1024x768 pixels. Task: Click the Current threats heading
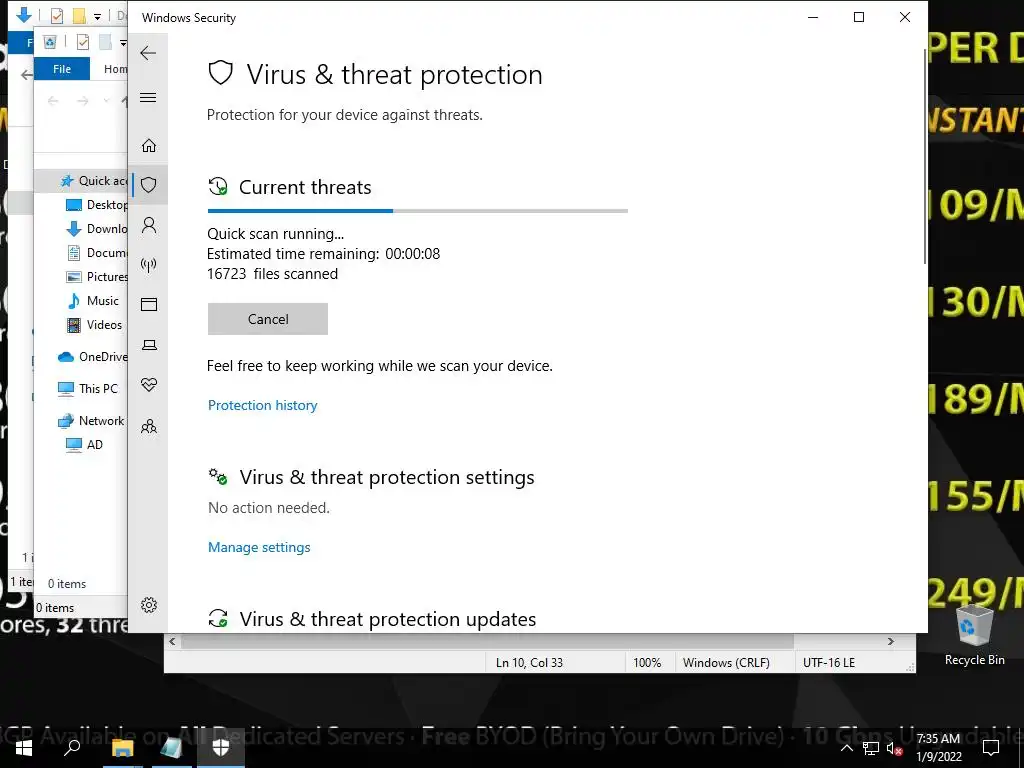click(305, 187)
